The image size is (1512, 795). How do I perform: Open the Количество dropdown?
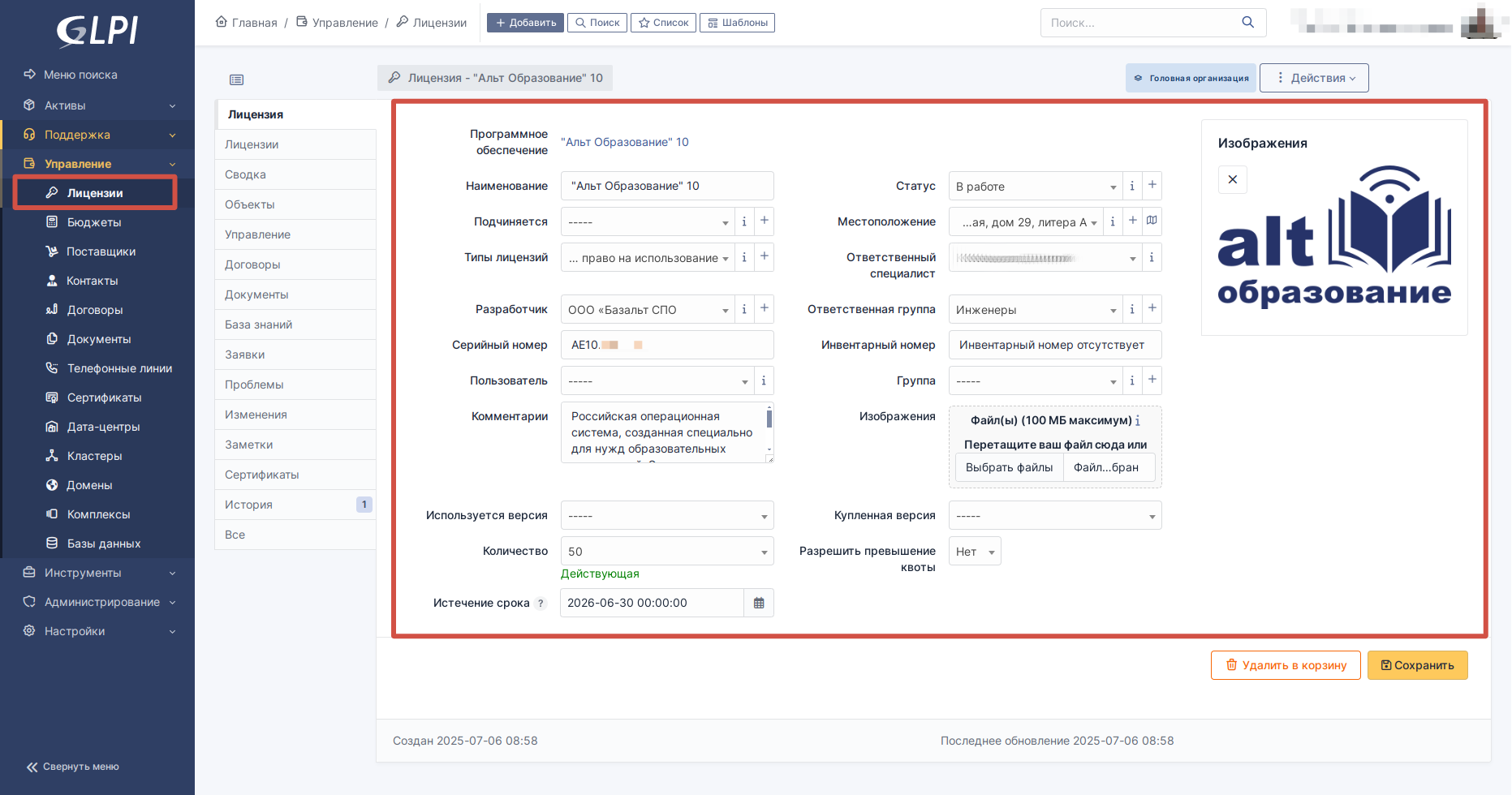(667, 551)
